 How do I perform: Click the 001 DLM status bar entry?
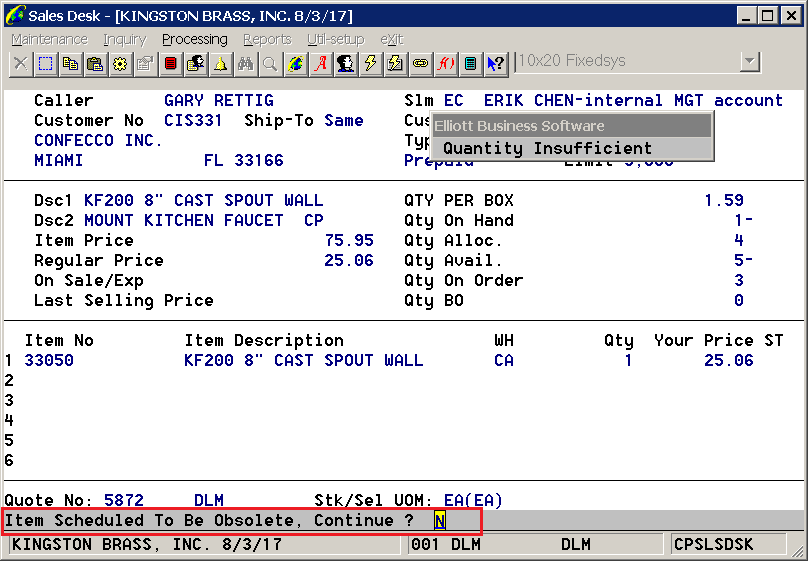[446, 545]
